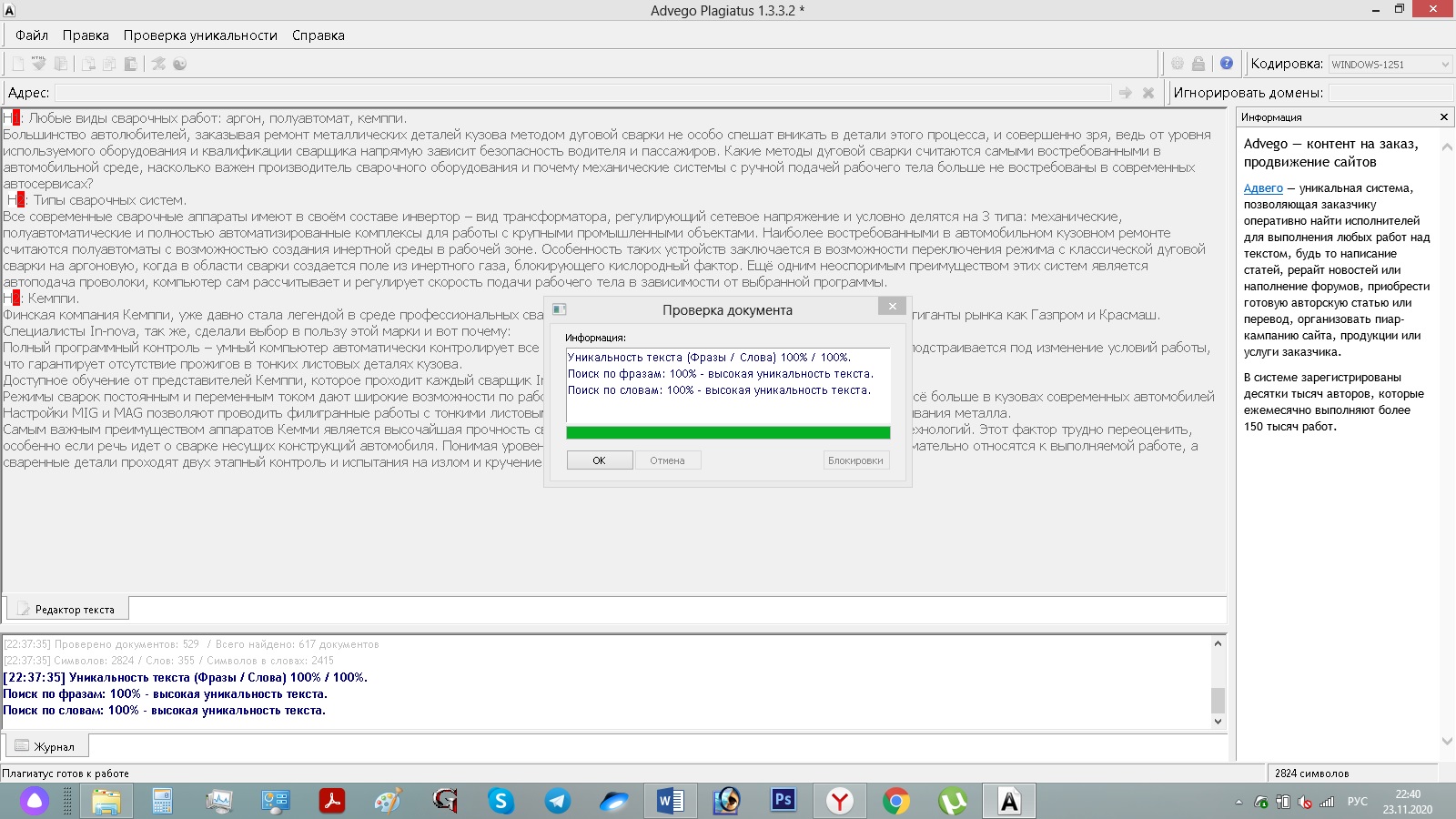Click the log panel scroll-up arrow
The height and width of the screenshot is (819, 1456).
tap(1218, 643)
